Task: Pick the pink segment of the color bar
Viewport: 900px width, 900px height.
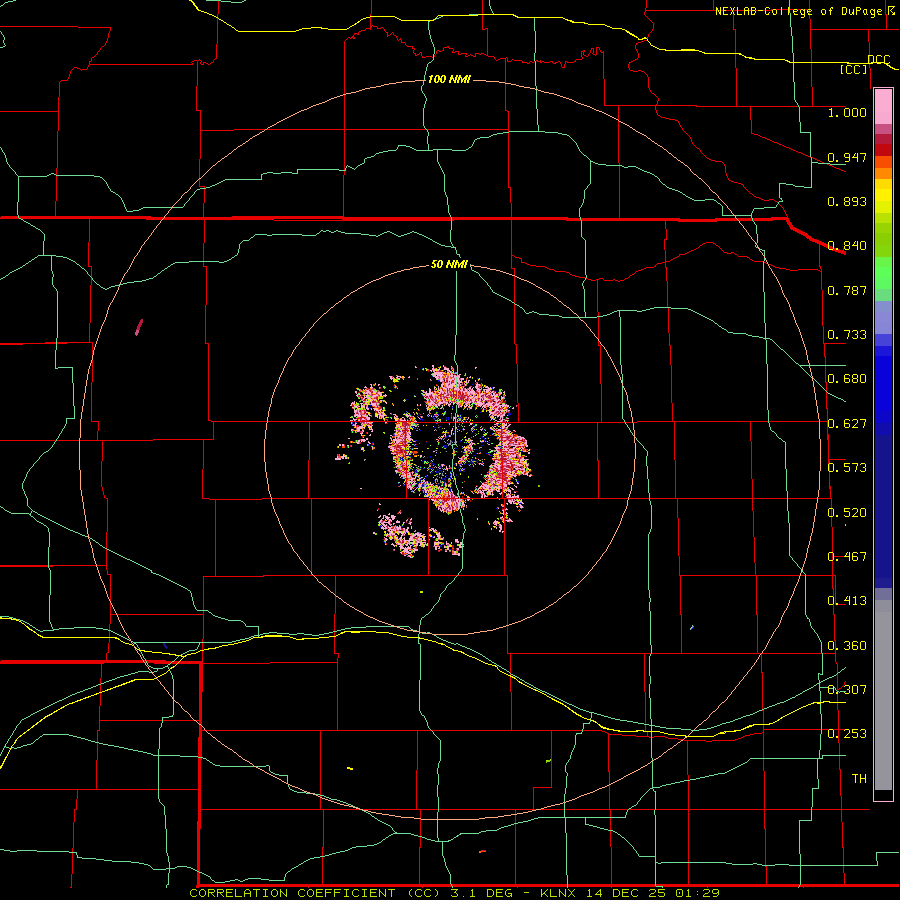Action: coord(883,107)
